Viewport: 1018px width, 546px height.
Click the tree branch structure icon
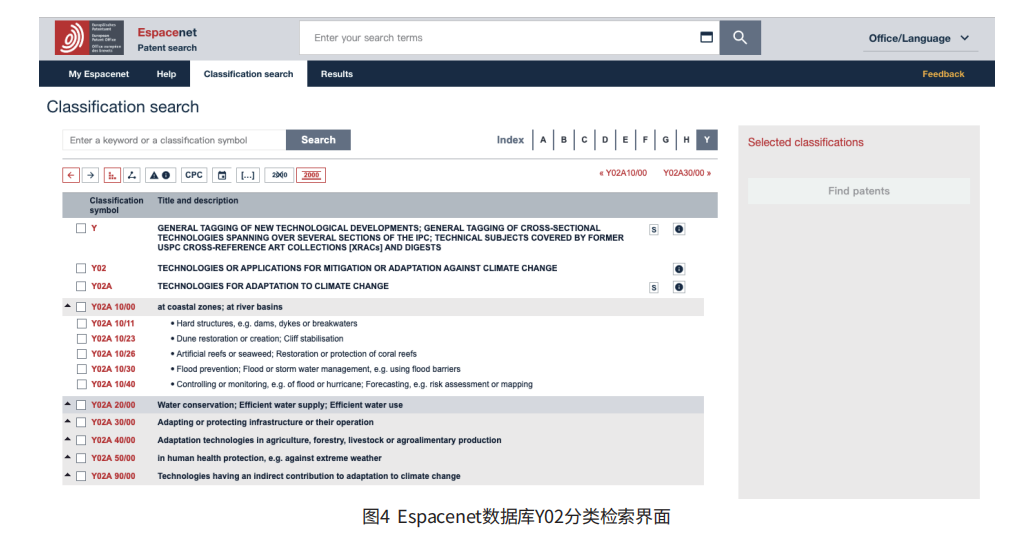click(132, 175)
